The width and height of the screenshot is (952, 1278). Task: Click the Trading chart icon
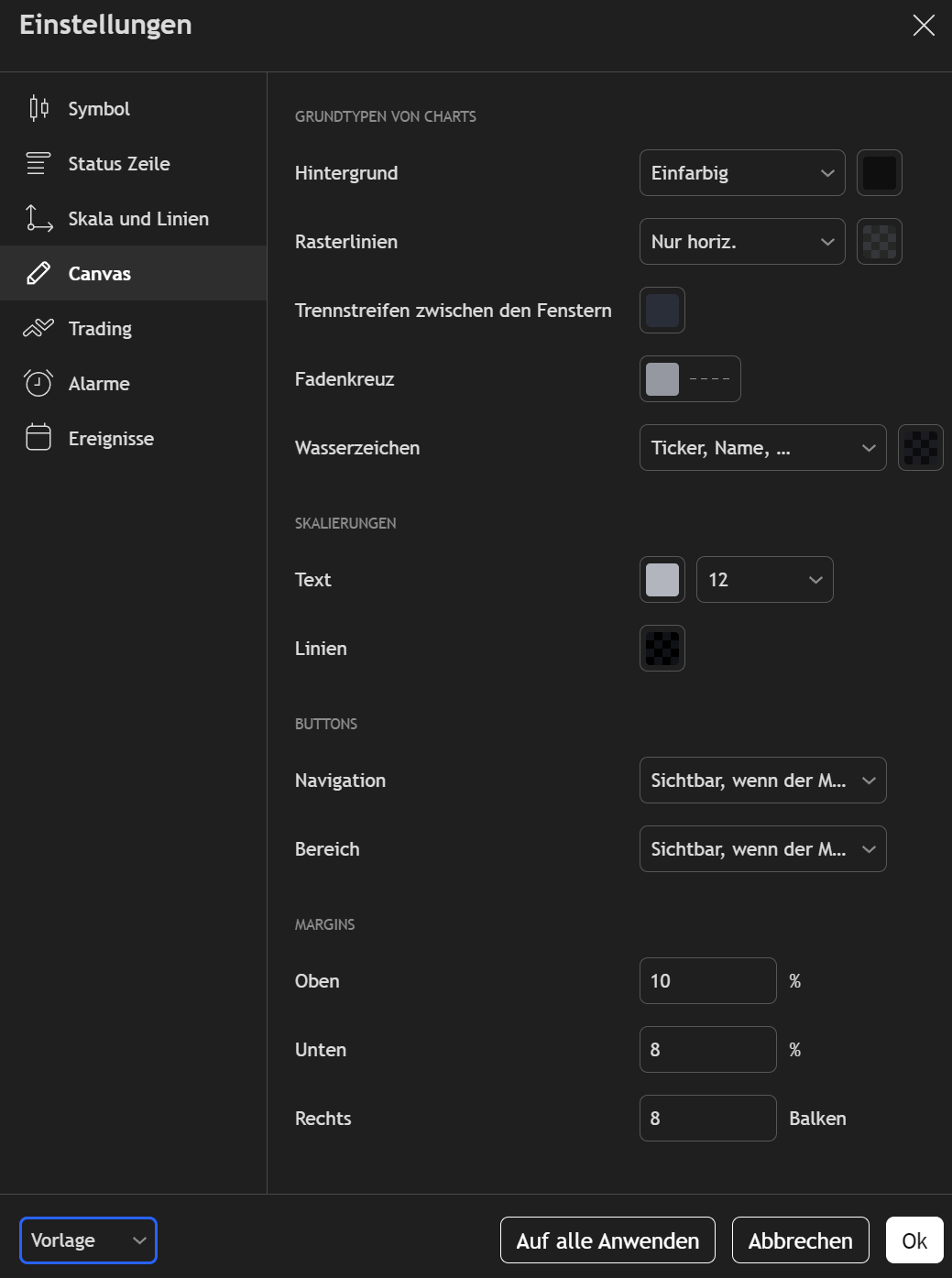[38, 328]
